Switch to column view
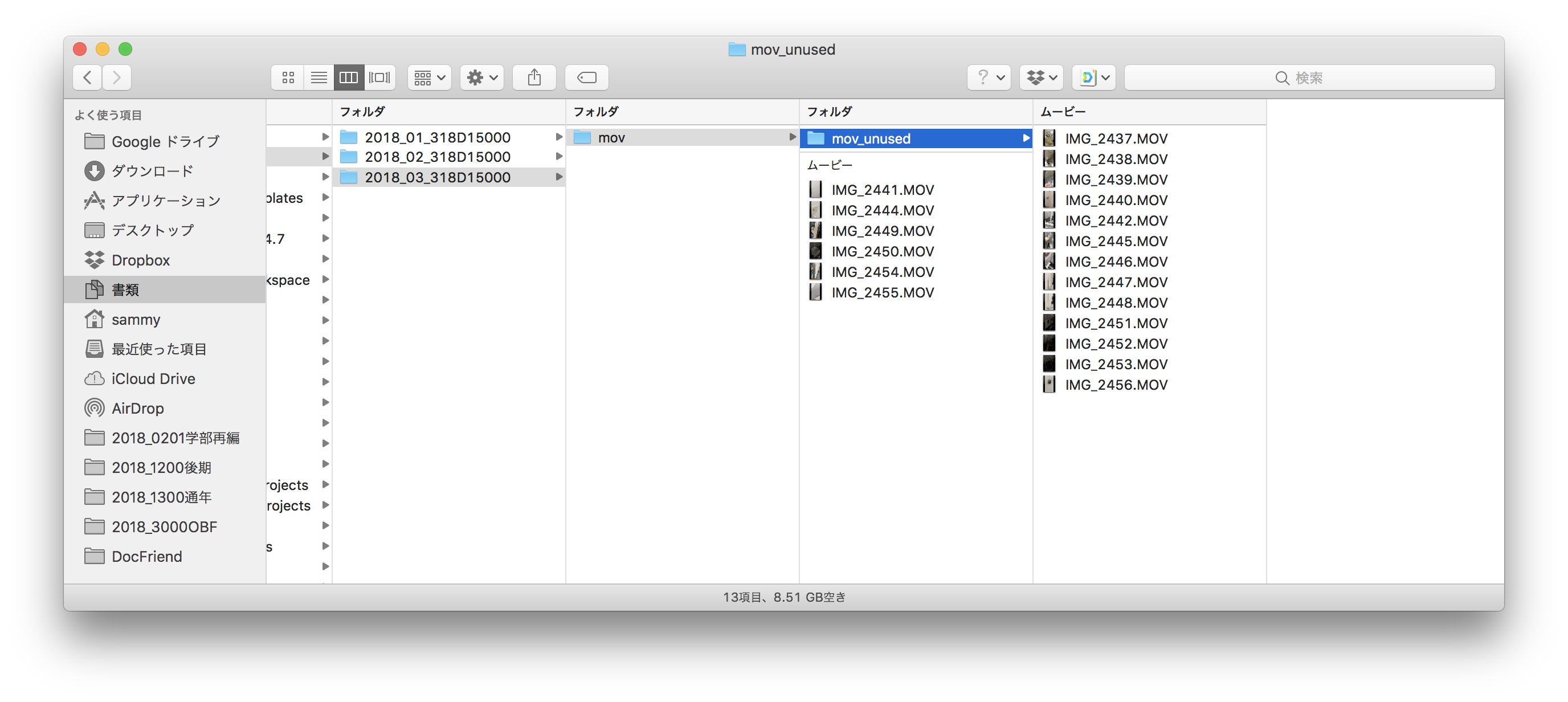Screen dimensions: 1568x702 [349, 77]
